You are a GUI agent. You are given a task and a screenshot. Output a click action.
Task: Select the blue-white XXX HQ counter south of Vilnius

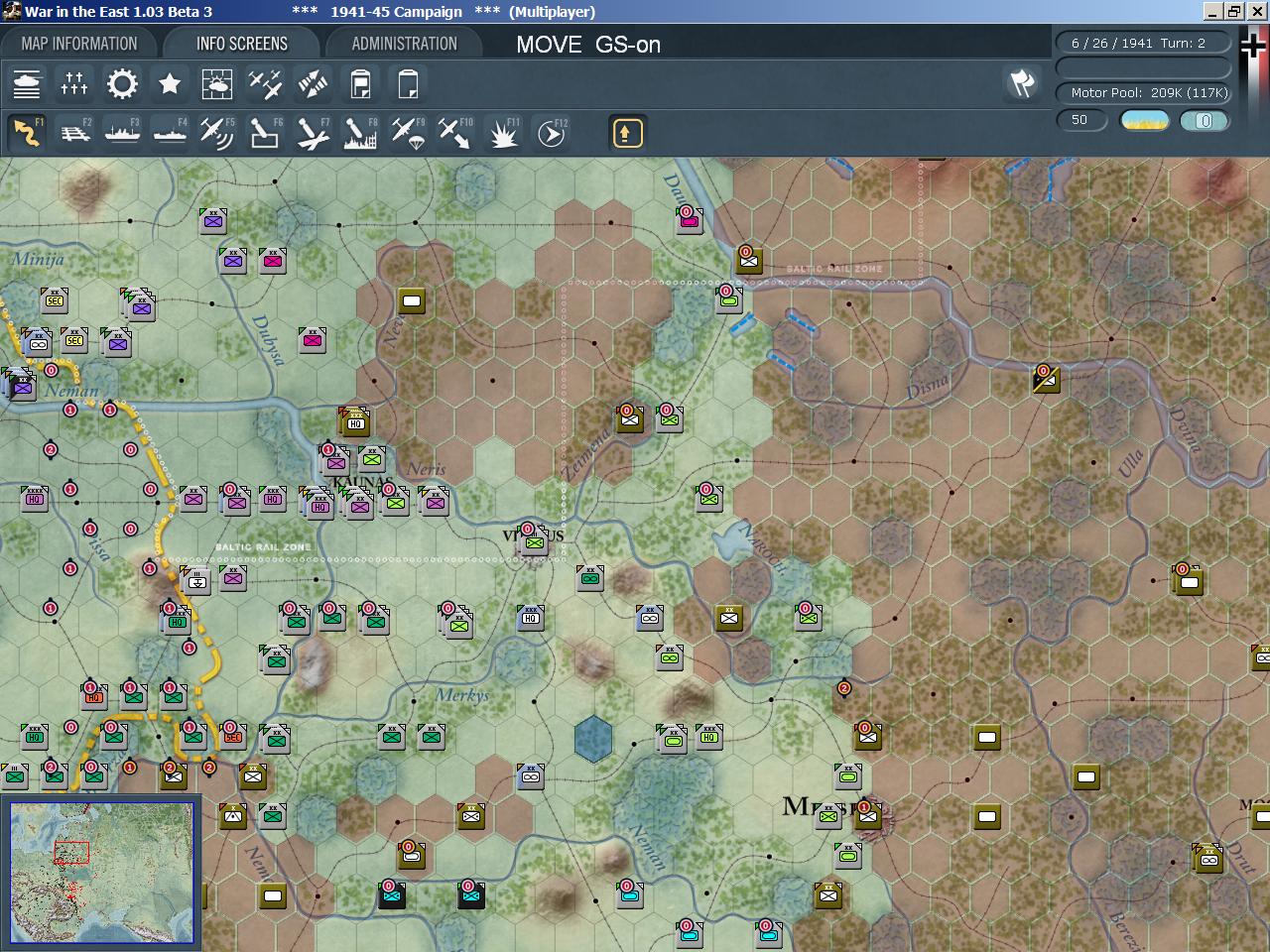tap(531, 618)
